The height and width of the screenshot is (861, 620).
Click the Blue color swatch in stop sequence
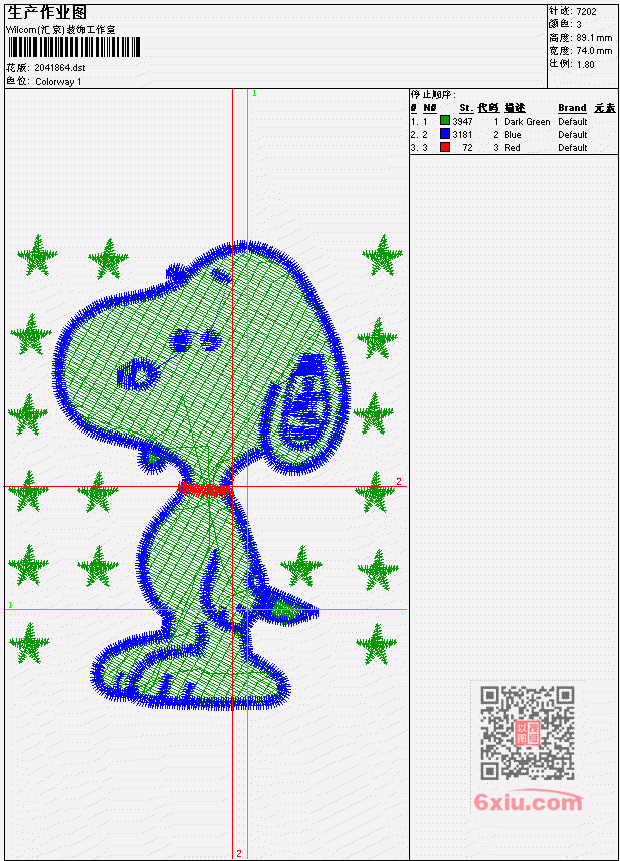click(x=445, y=134)
